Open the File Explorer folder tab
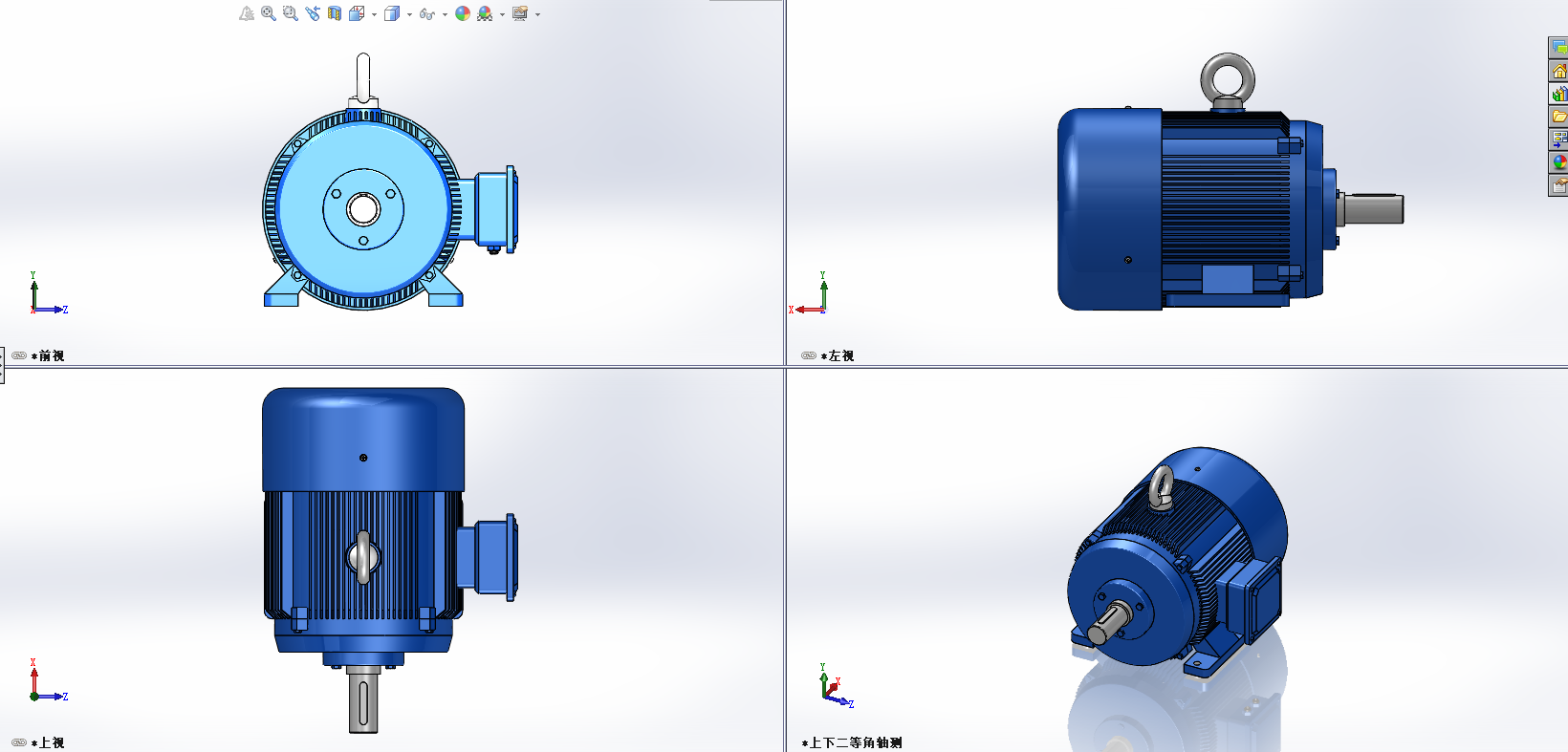Image resolution: width=1568 pixels, height=752 pixels. pyautogui.click(x=1558, y=117)
